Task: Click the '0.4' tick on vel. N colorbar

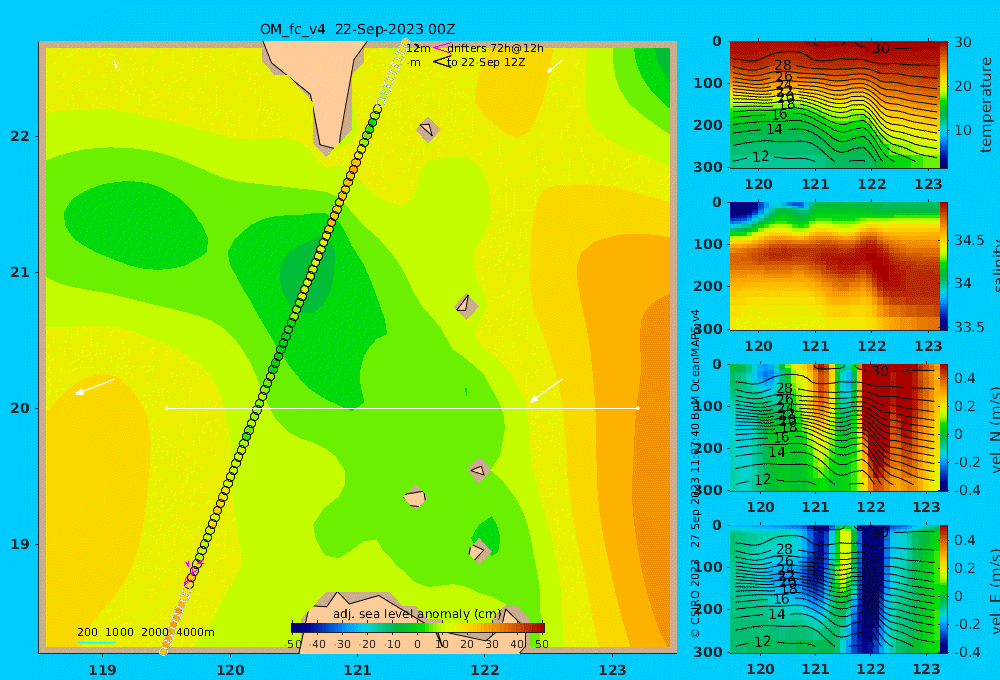Action: click(x=965, y=378)
